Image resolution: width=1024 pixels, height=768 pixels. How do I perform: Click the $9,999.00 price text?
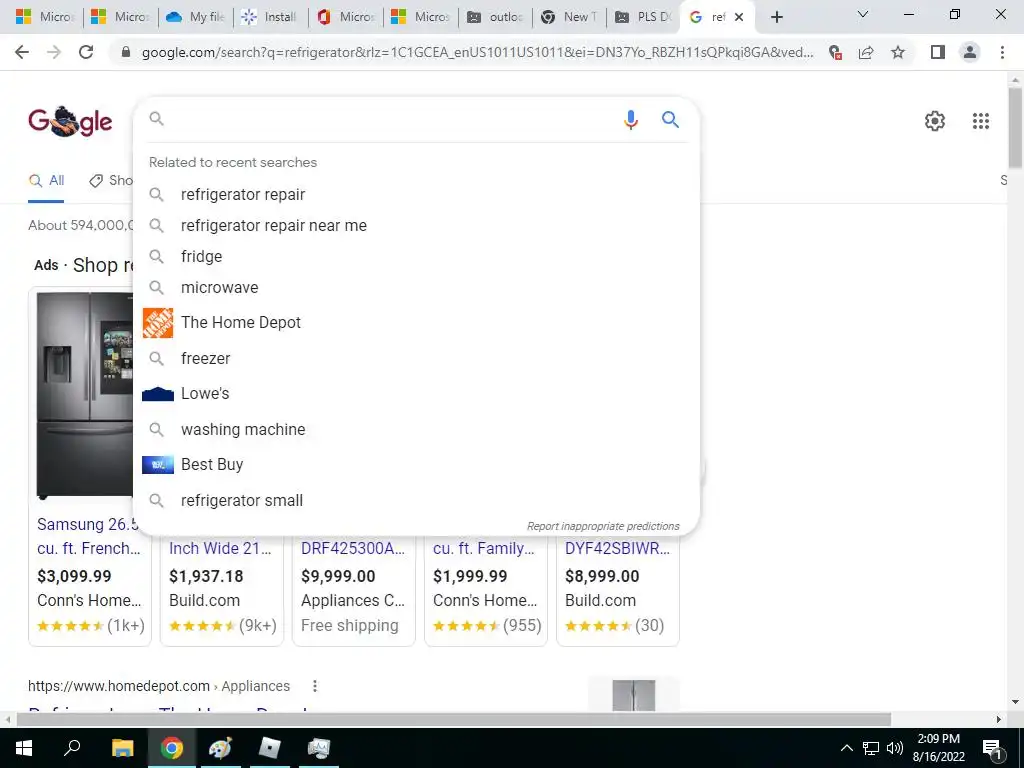tap(338, 576)
